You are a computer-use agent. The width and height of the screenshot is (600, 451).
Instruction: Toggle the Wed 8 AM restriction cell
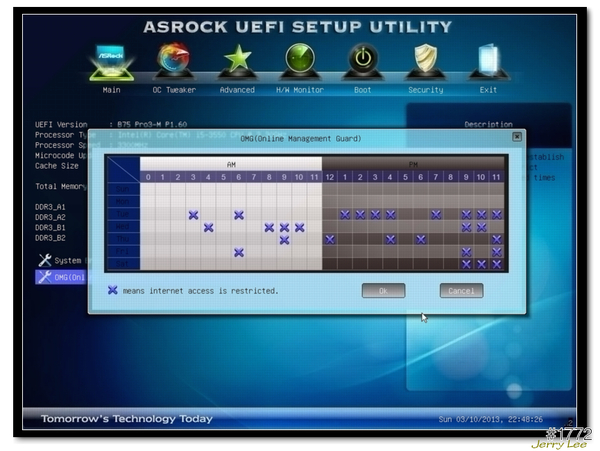(x=269, y=228)
